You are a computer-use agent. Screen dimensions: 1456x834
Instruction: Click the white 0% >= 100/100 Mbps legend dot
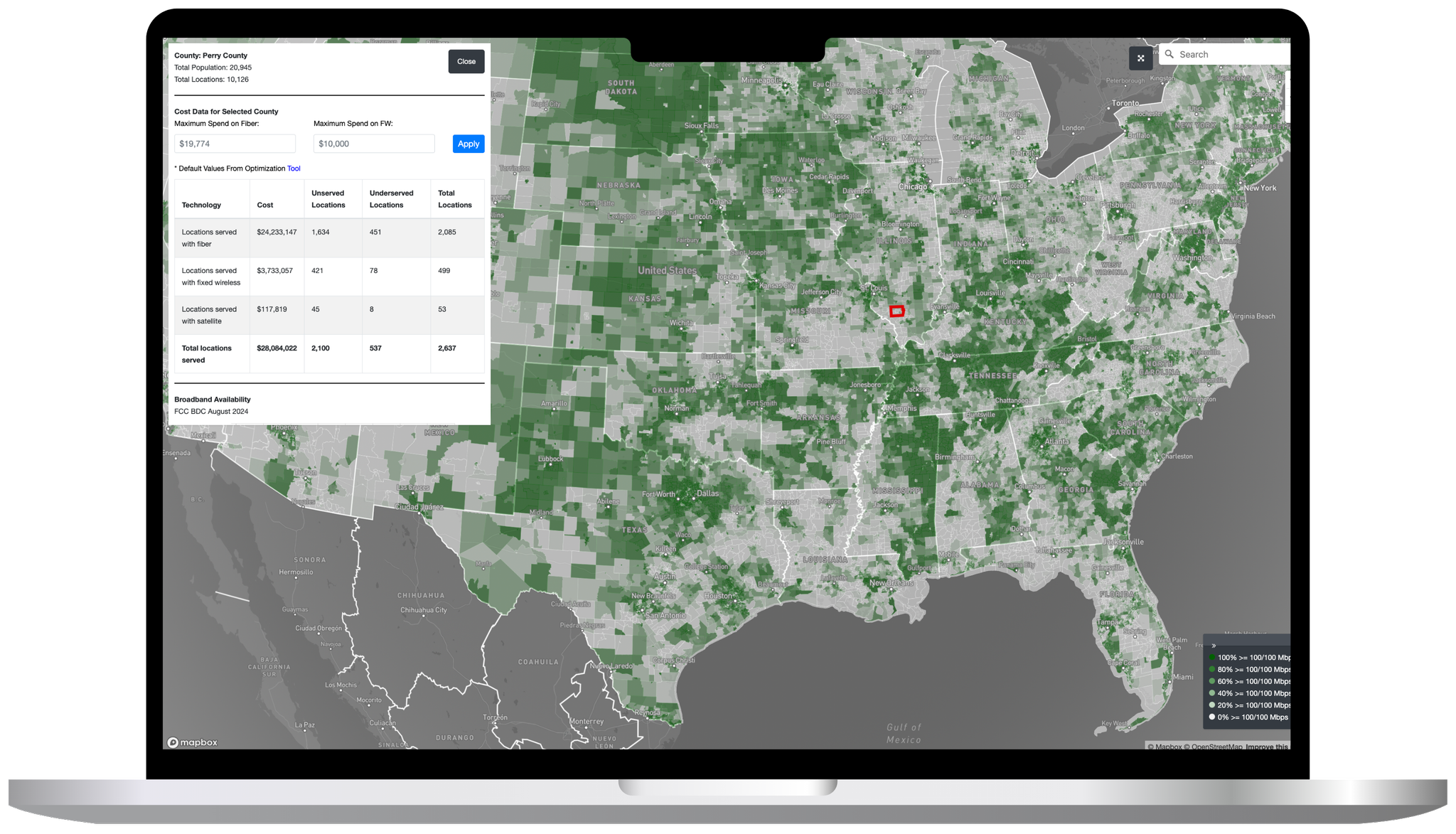[1212, 717]
